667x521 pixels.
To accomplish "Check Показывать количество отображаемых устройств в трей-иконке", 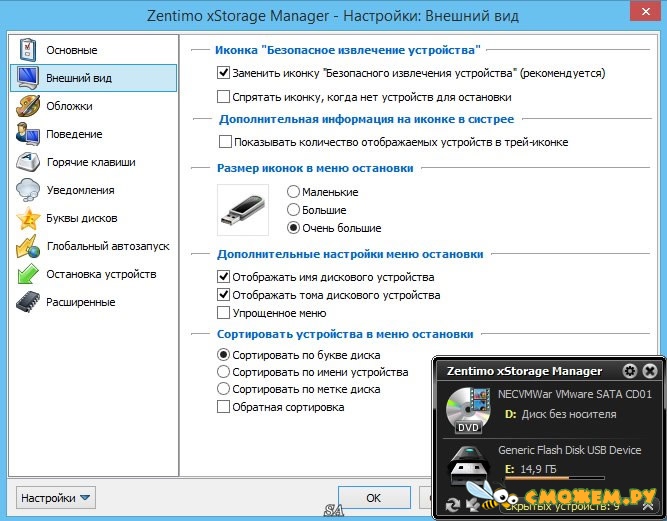I will (225, 142).
